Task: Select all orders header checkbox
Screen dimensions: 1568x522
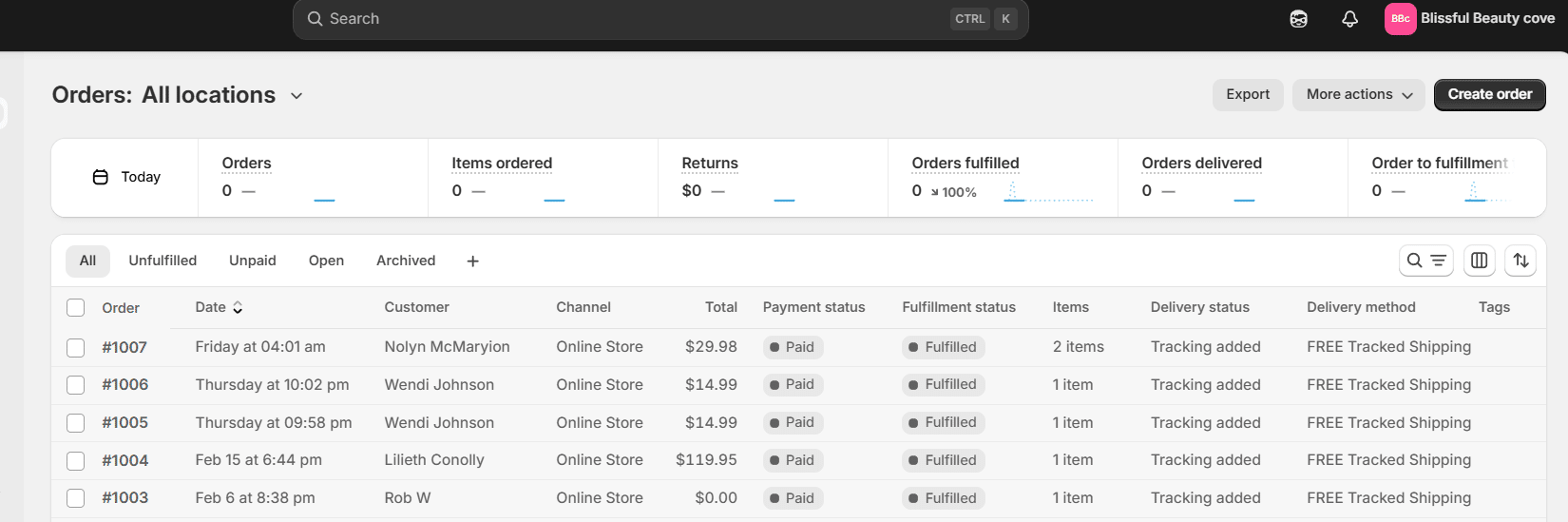Action: point(76,308)
